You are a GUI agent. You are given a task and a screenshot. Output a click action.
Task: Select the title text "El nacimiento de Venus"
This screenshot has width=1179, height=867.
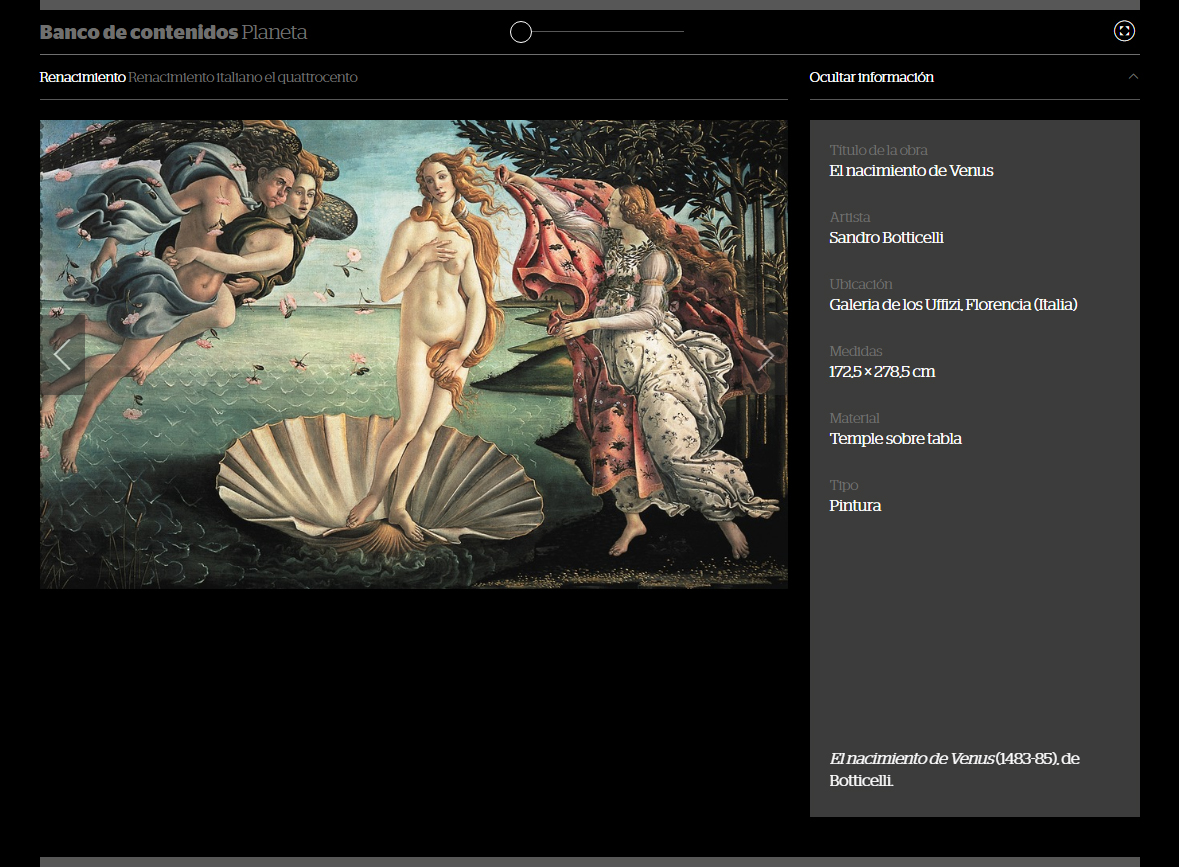[911, 171]
